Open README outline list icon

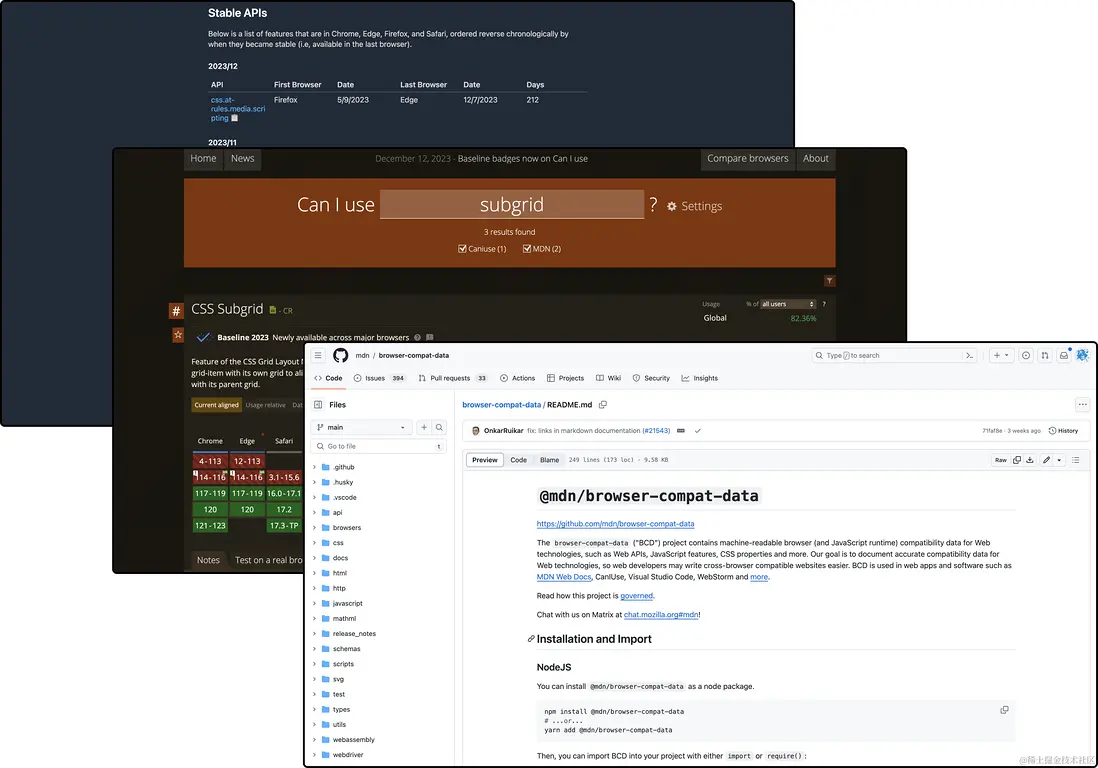point(1076,460)
